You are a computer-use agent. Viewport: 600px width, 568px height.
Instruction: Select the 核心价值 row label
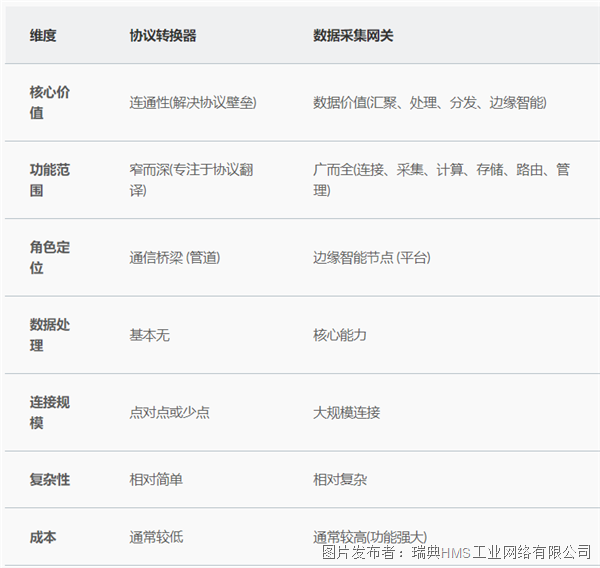49,102
